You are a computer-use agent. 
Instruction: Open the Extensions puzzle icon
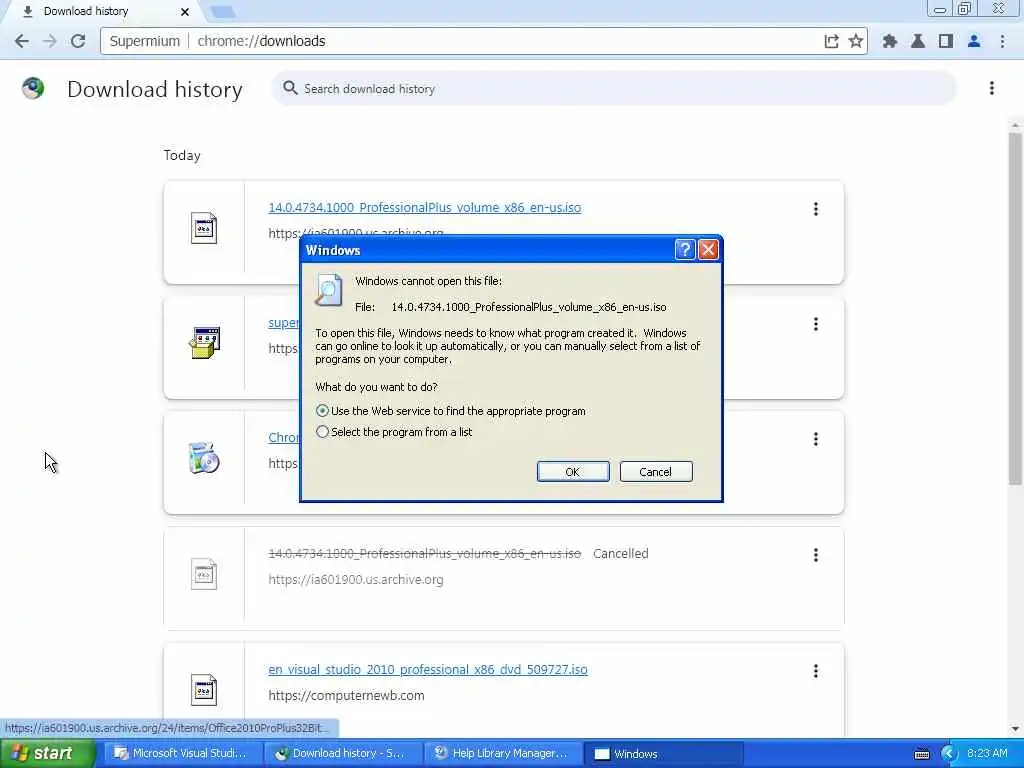[889, 41]
